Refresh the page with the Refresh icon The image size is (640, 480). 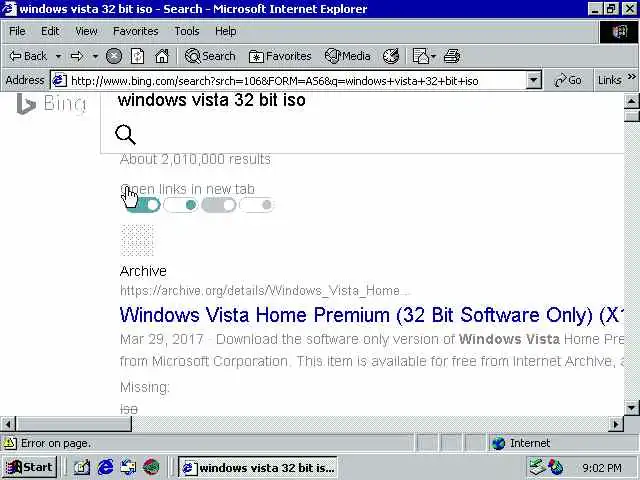(138, 56)
